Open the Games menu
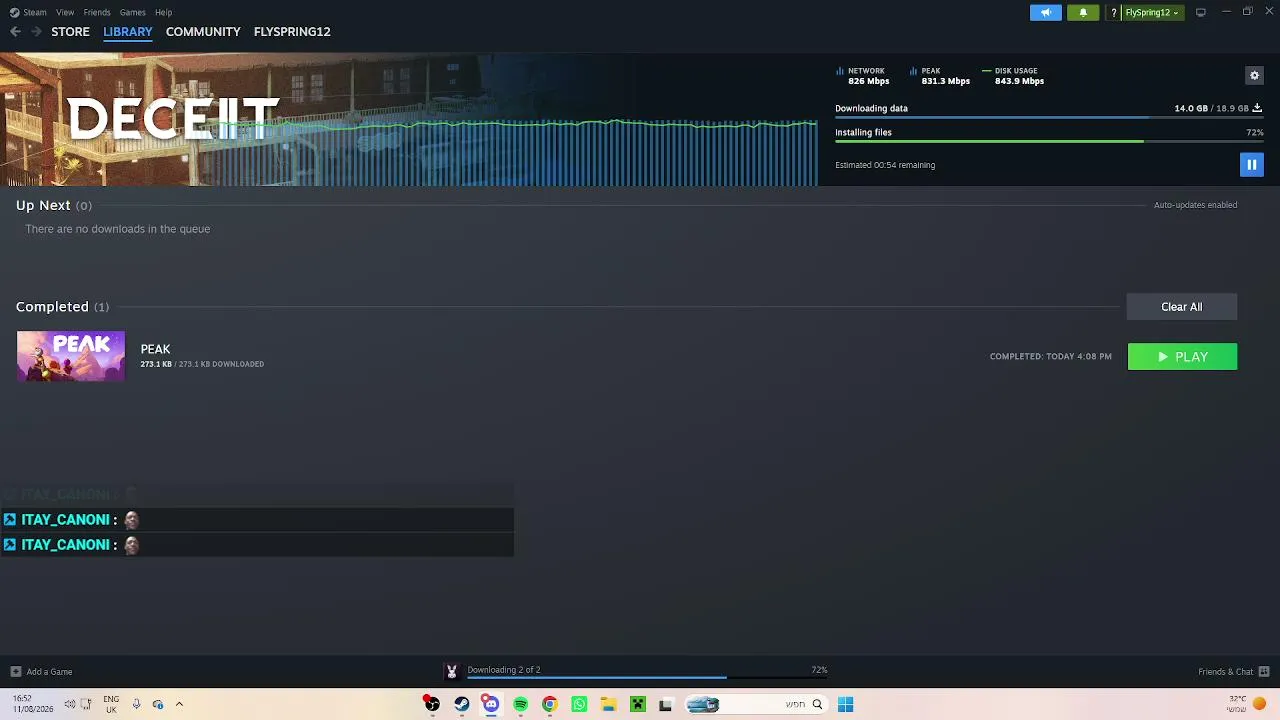 [132, 12]
